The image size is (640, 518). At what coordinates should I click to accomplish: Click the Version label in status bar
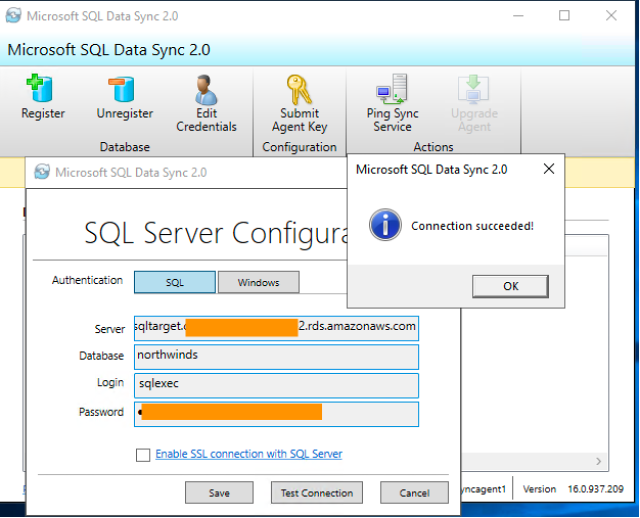coord(540,489)
